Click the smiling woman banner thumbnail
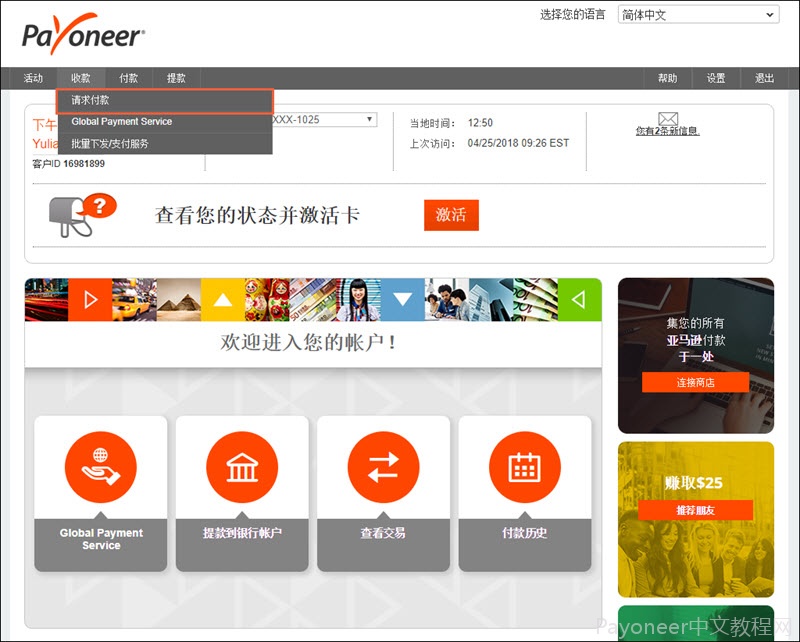 point(359,300)
